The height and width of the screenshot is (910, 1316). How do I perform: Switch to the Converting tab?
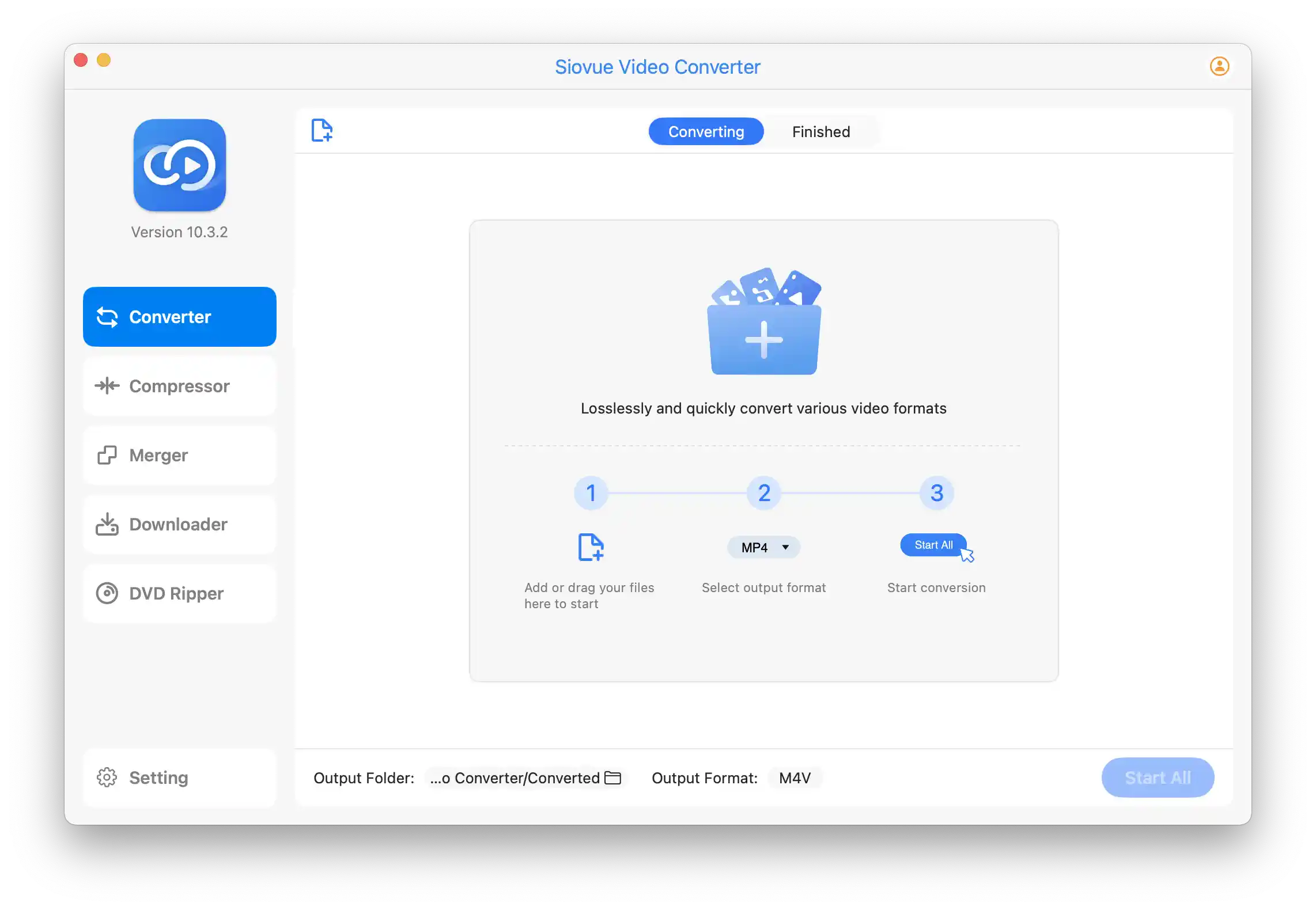point(706,132)
